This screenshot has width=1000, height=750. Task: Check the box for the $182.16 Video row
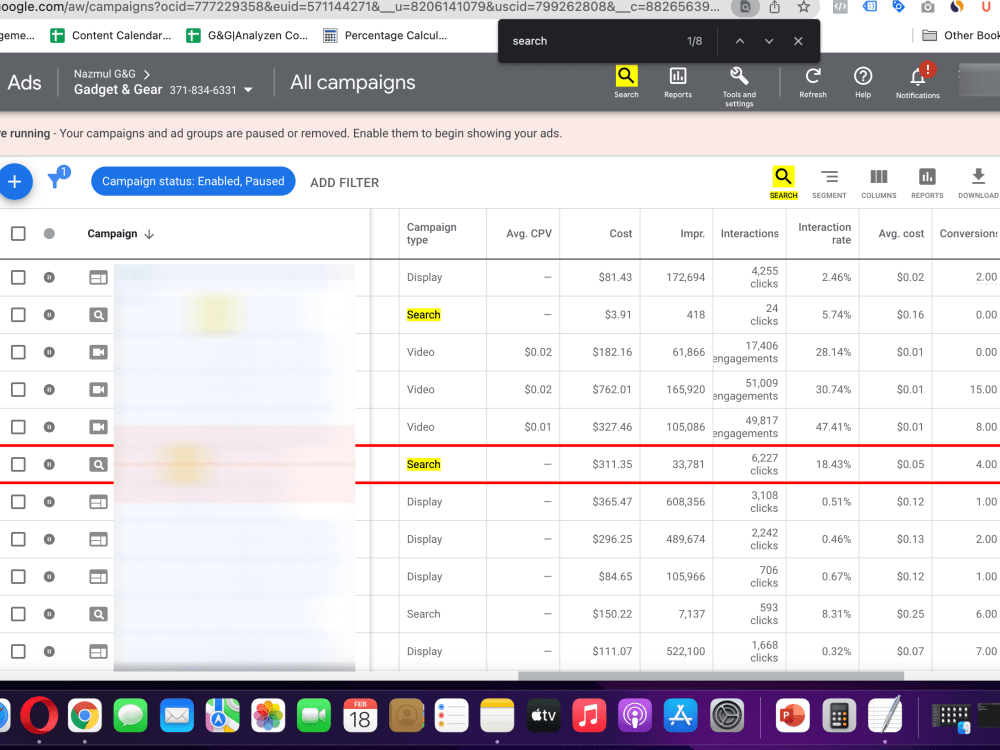(18, 352)
